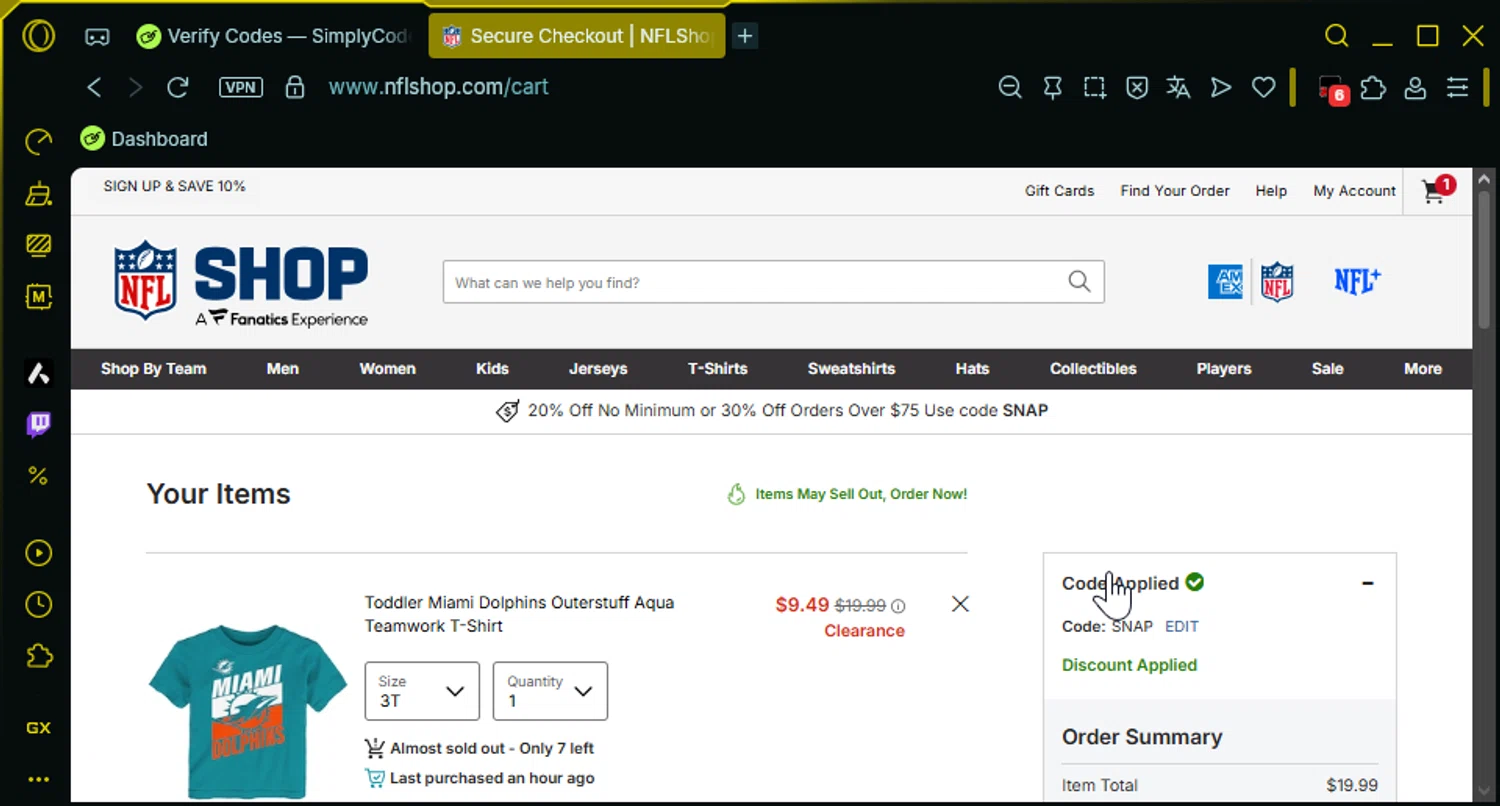Open the Women menu

[387, 368]
